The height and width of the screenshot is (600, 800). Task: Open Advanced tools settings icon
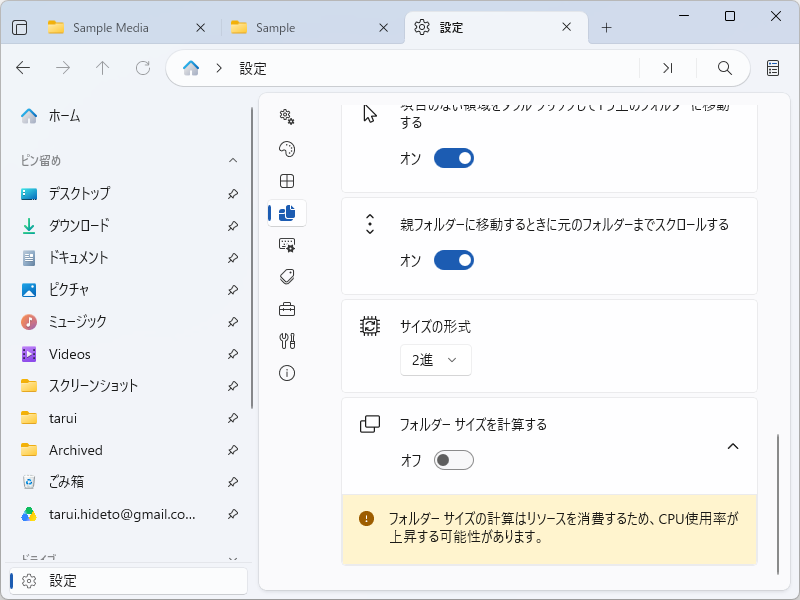pos(287,341)
